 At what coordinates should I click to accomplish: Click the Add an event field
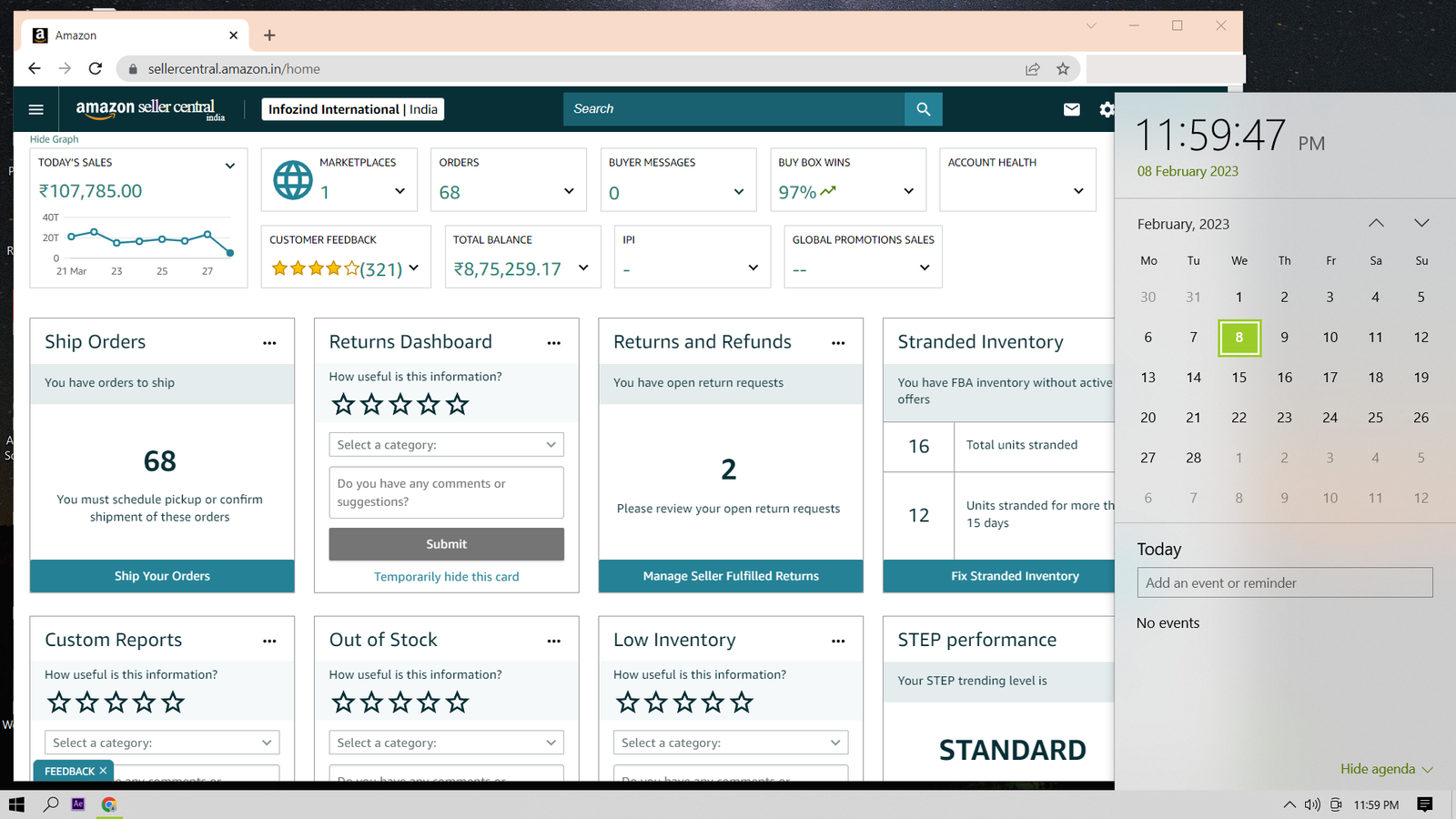tap(1284, 583)
